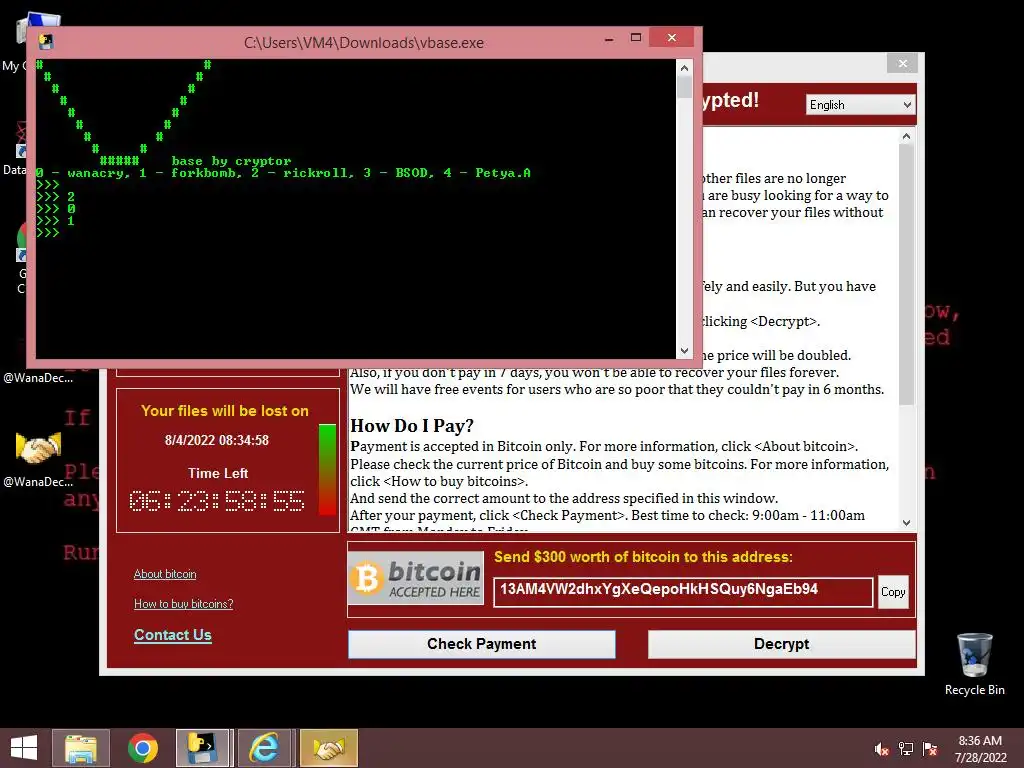Viewport: 1024px width, 768px height.
Task: Click the ransom text scrollbar up arrow
Action: (906, 136)
